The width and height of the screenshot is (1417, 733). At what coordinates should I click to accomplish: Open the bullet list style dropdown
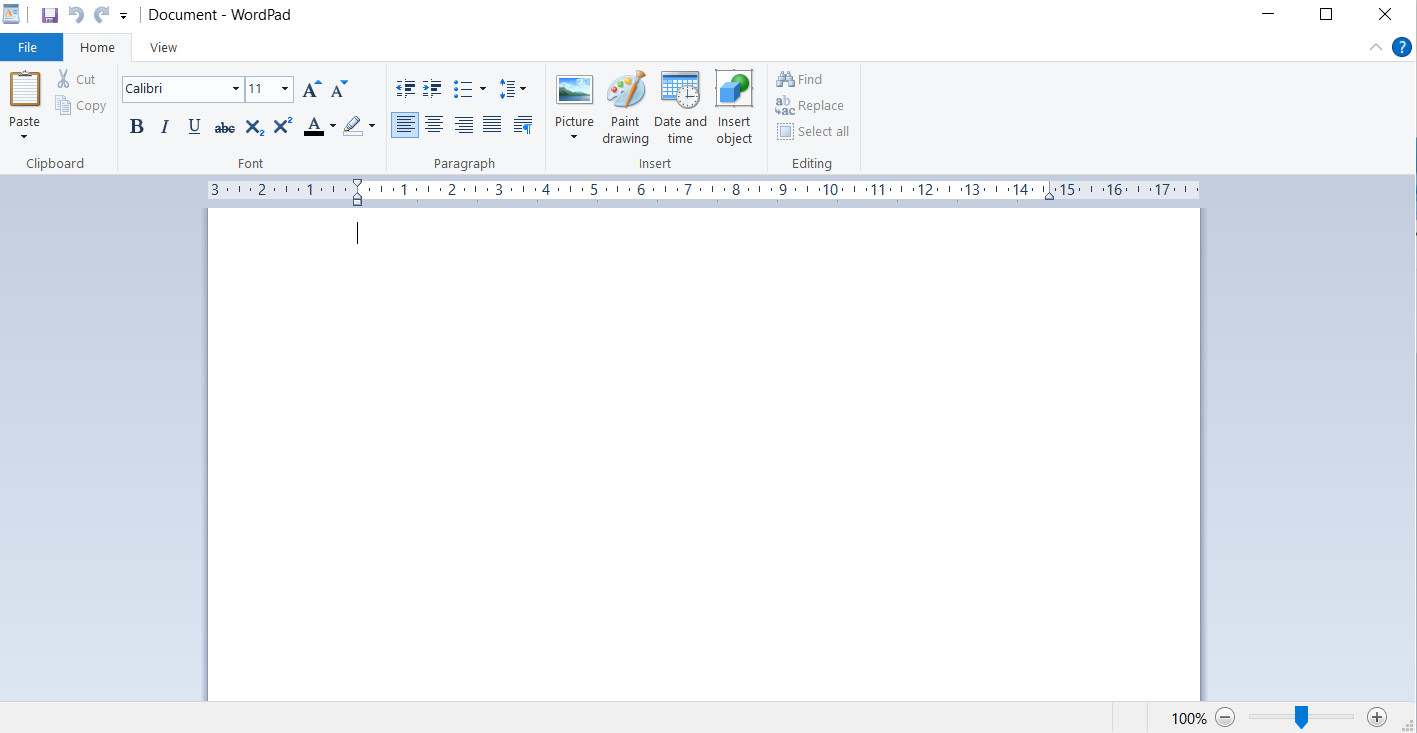tap(481, 88)
